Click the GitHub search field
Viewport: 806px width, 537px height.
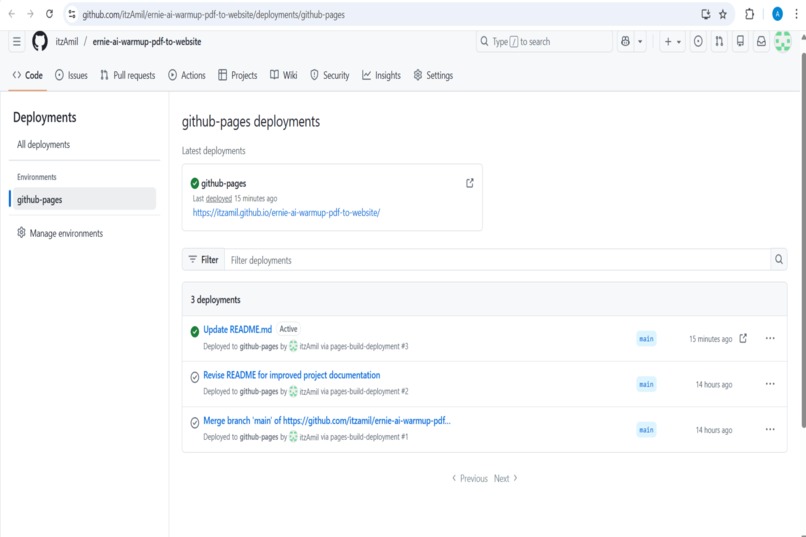point(544,42)
